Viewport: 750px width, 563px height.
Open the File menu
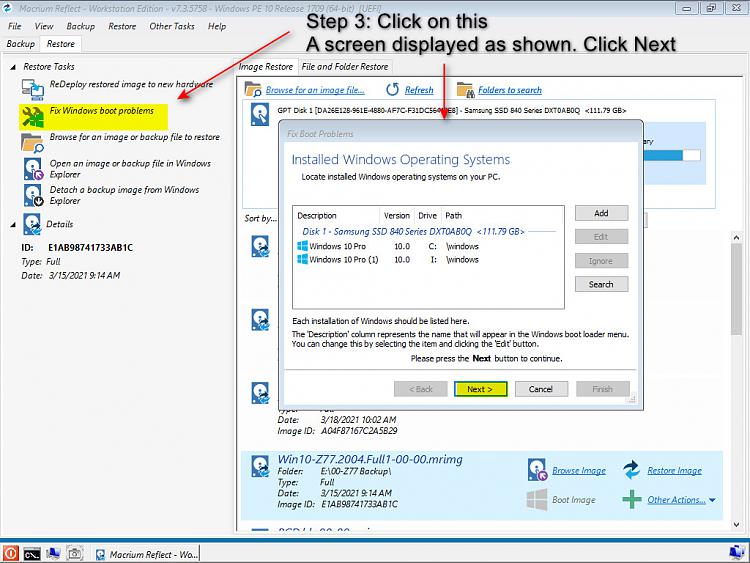15,26
